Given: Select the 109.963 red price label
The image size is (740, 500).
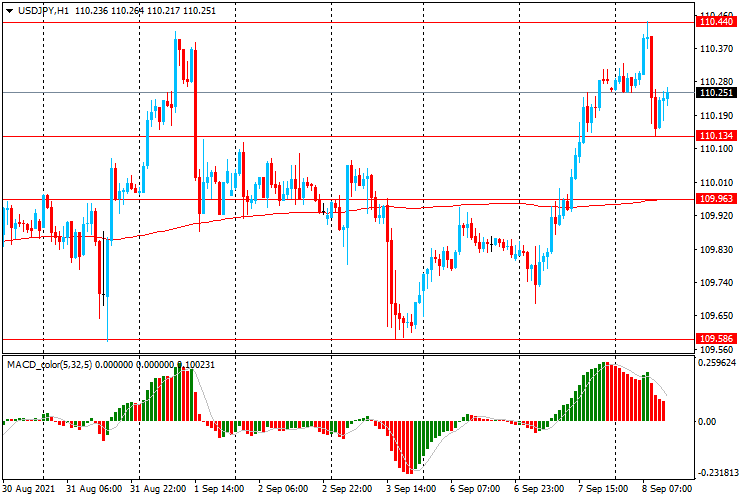Looking at the screenshot, I should [x=716, y=199].
